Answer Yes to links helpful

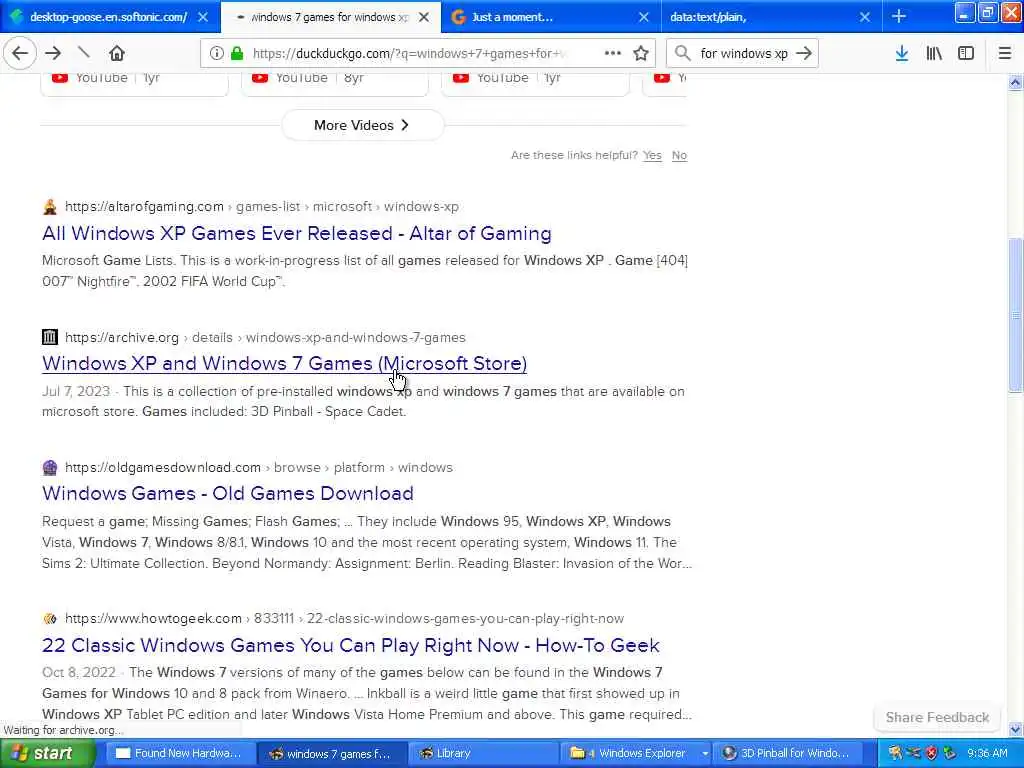tap(652, 155)
